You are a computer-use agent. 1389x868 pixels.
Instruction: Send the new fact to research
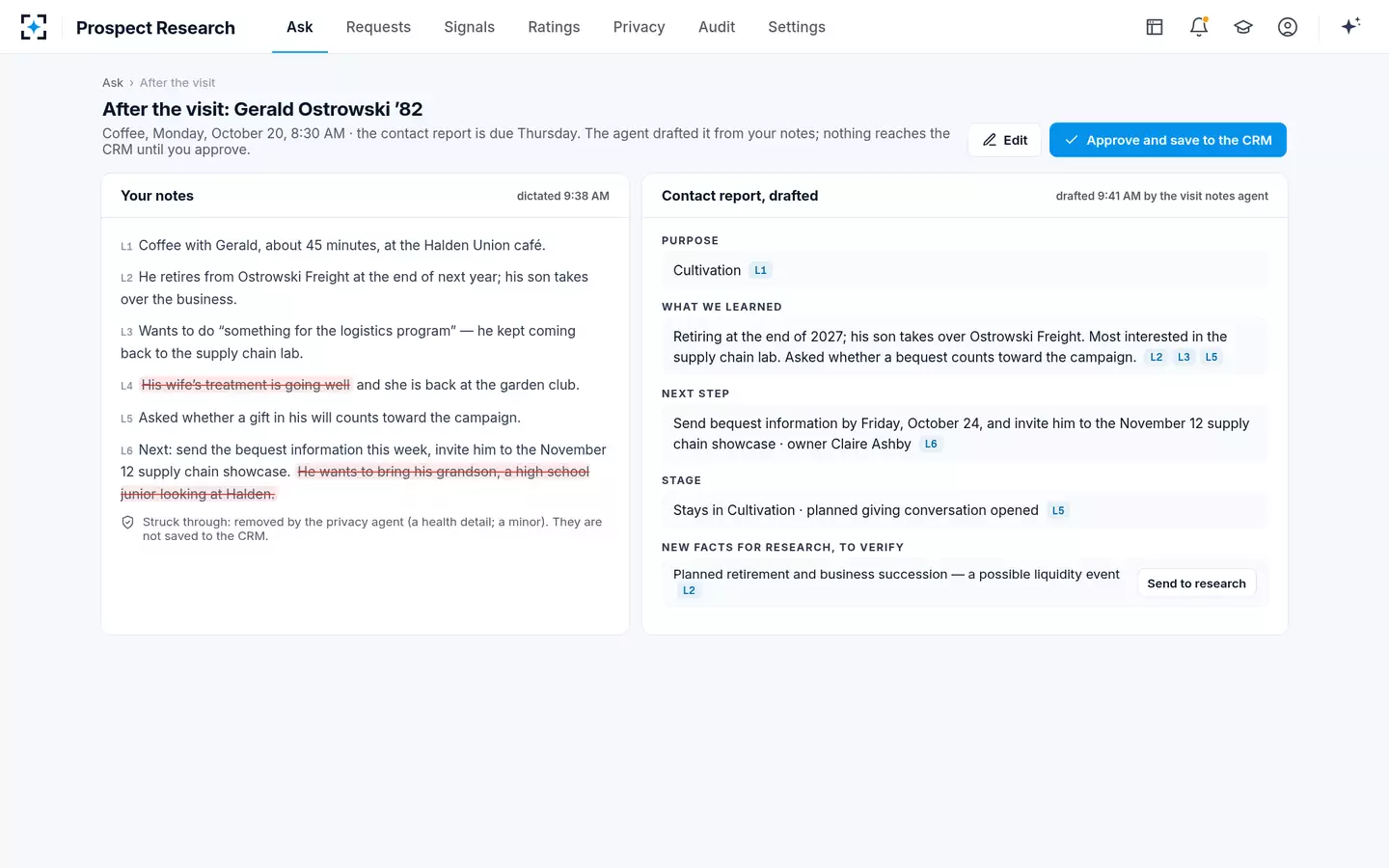(x=1196, y=583)
